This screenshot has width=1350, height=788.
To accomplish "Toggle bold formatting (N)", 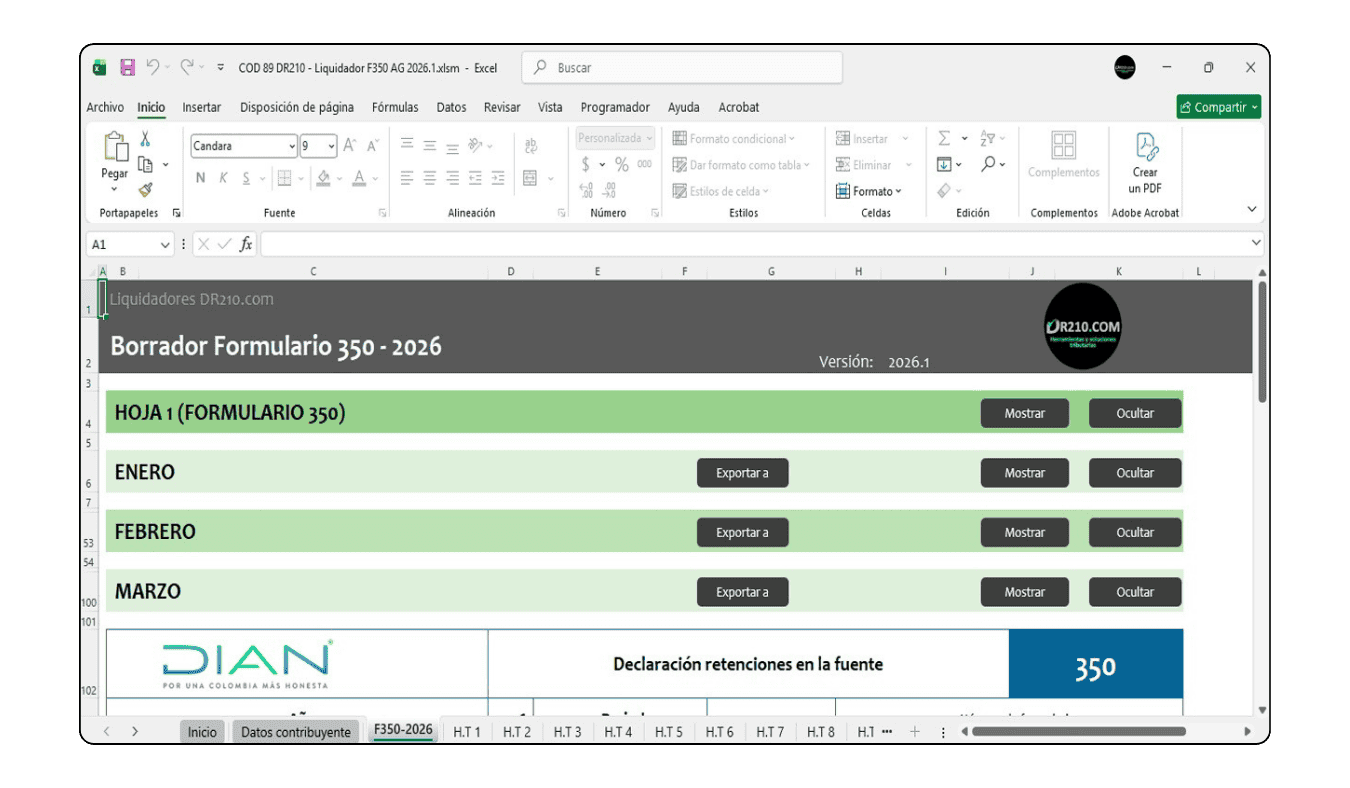I will point(200,178).
